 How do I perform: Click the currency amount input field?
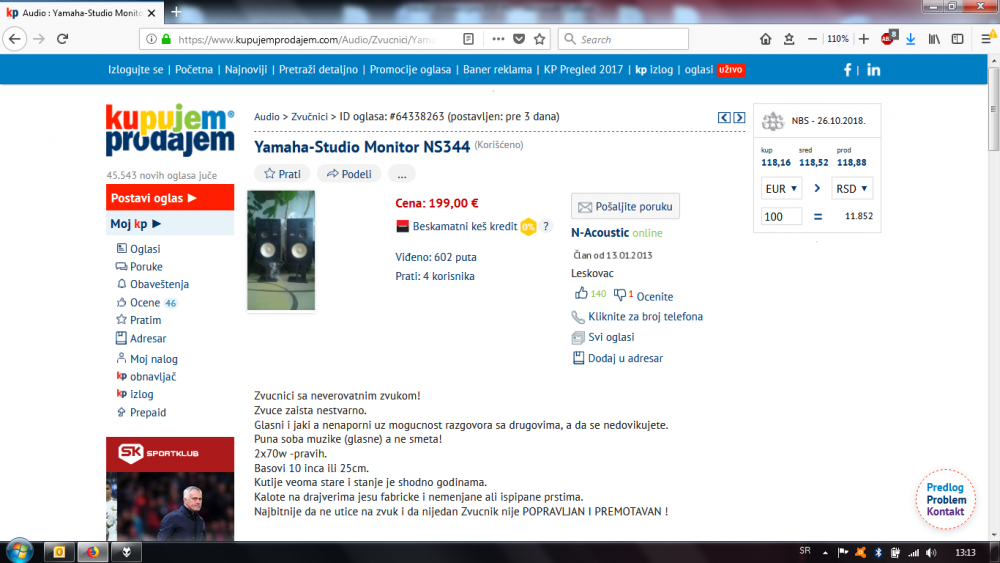pyautogui.click(x=781, y=216)
